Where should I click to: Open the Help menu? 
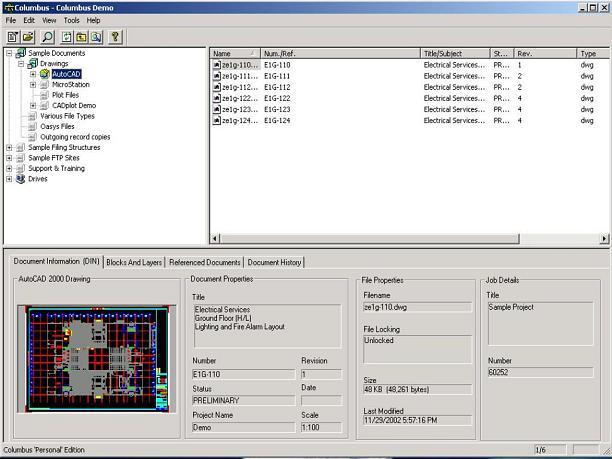click(x=93, y=20)
